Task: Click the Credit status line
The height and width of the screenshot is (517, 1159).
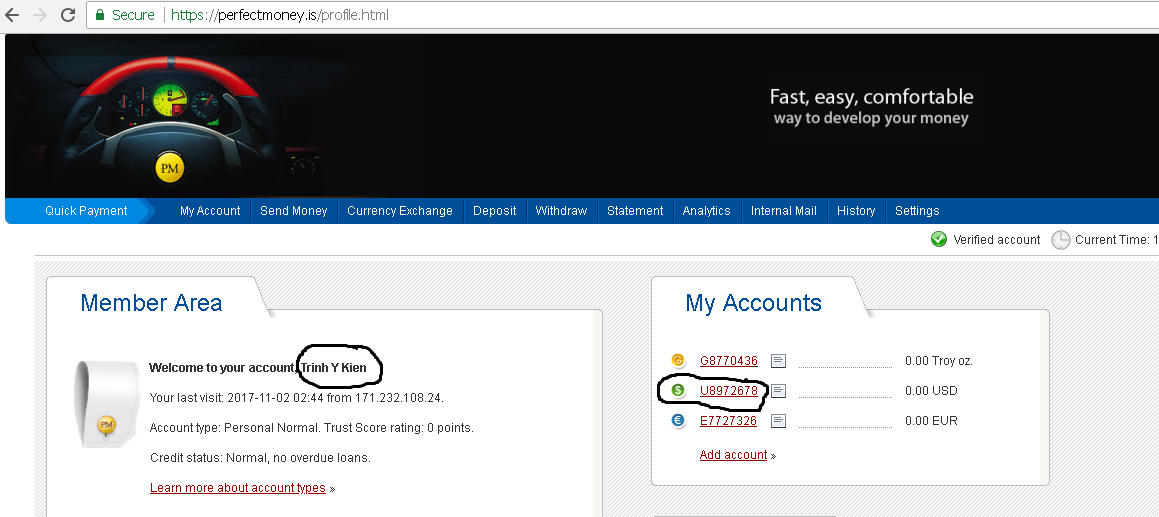Action: [260, 458]
